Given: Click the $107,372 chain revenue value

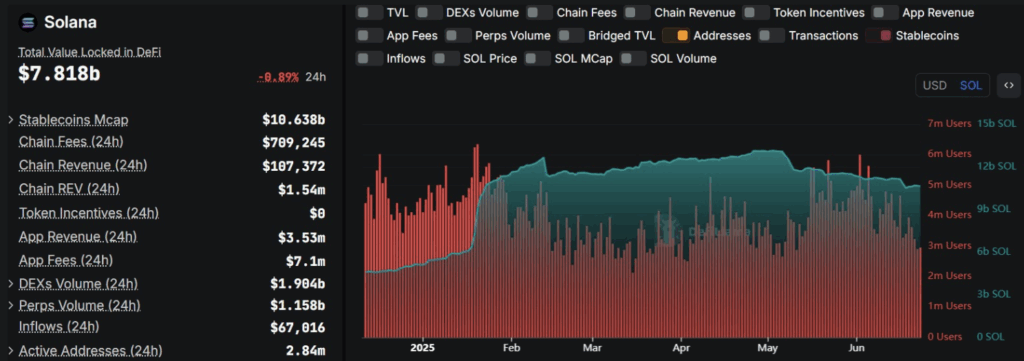Looking at the screenshot, I should pyautogui.click(x=293, y=166).
